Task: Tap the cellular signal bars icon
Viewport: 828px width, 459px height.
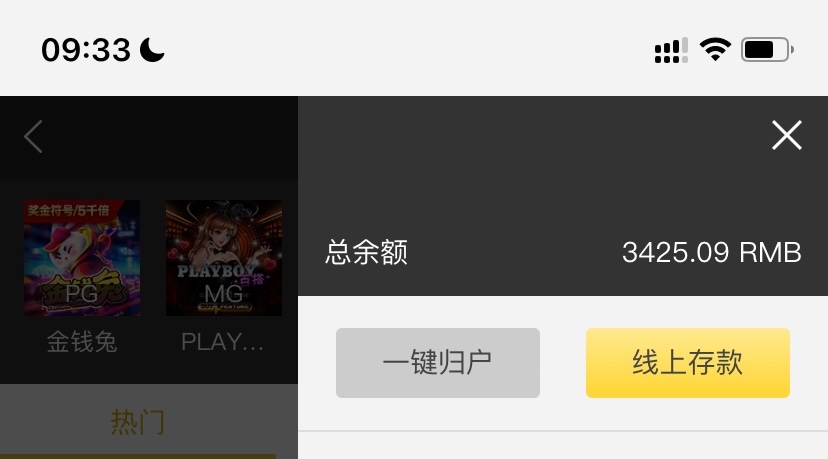Action: point(671,50)
